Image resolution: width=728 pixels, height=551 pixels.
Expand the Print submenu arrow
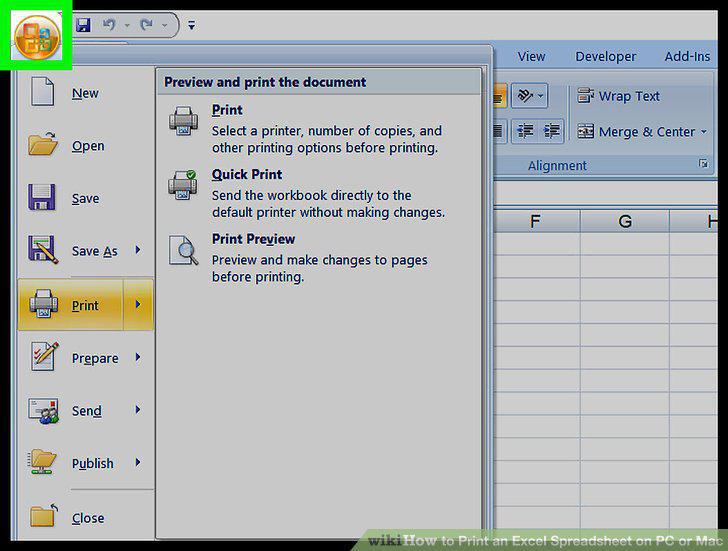coord(138,305)
